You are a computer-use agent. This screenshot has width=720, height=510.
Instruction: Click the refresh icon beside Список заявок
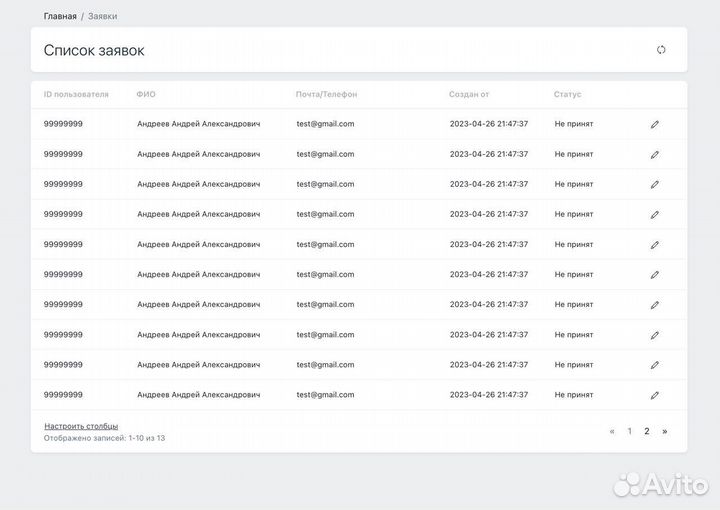[x=661, y=50]
